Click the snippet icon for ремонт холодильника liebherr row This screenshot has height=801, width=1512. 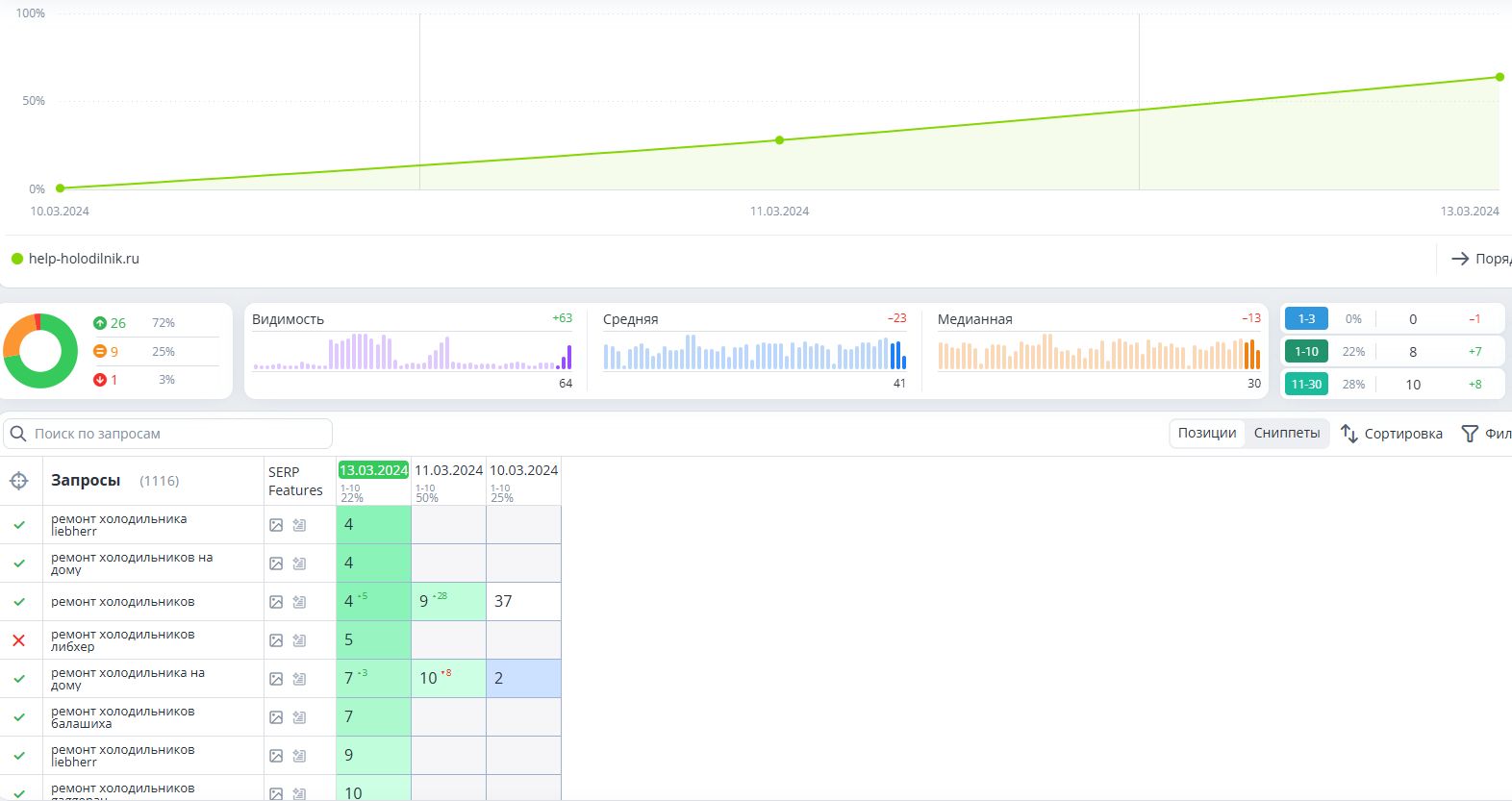pyautogui.click(x=299, y=525)
